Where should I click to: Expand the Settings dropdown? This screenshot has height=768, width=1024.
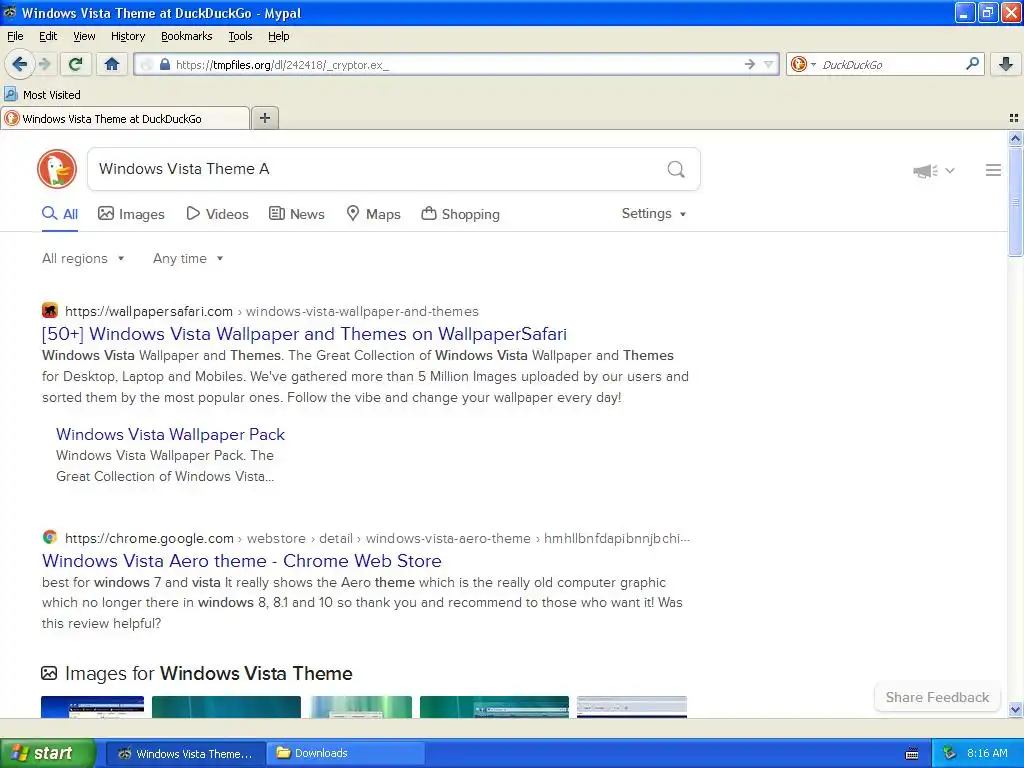tap(654, 214)
